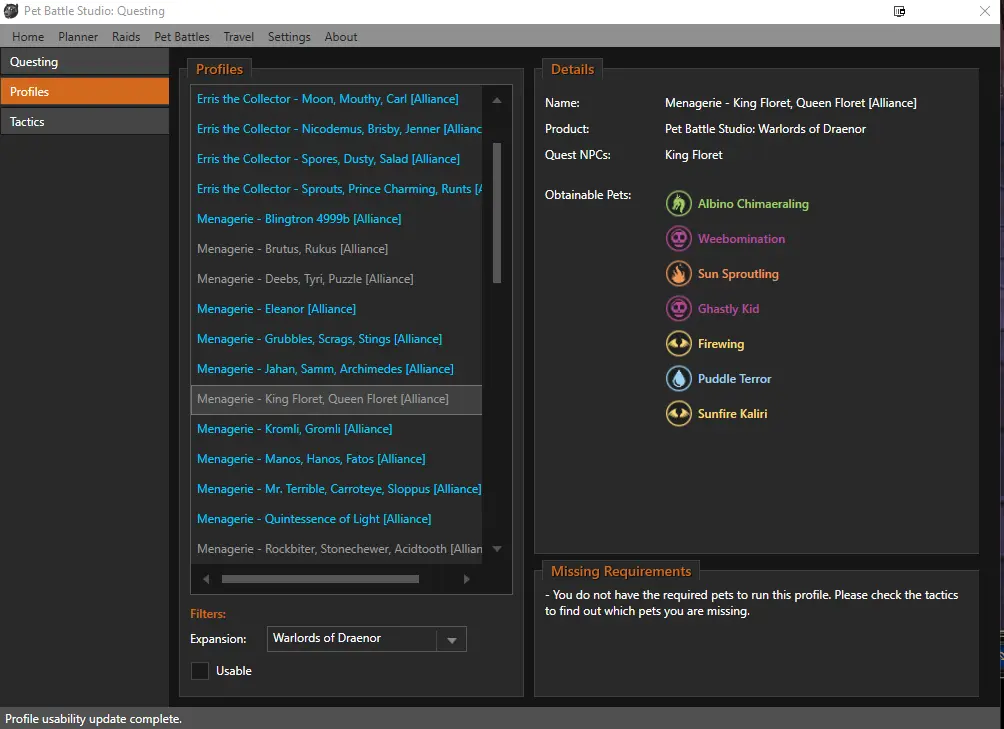Select Menagerie - Rockbiter, Stonechewer, Acidtooth profile
The width and height of the screenshot is (1004, 729).
tap(336, 549)
